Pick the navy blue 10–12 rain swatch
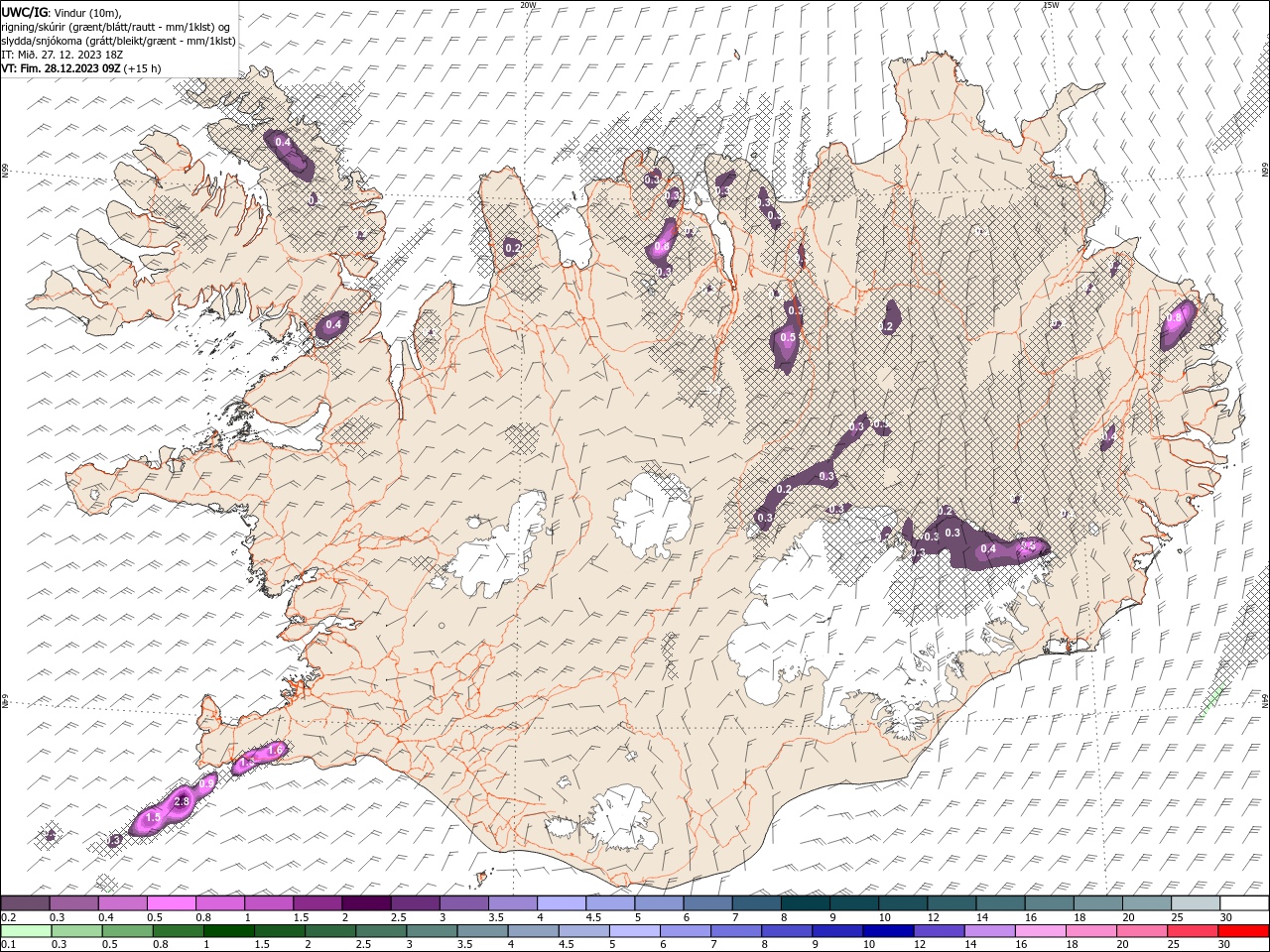 [x=888, y=931]
